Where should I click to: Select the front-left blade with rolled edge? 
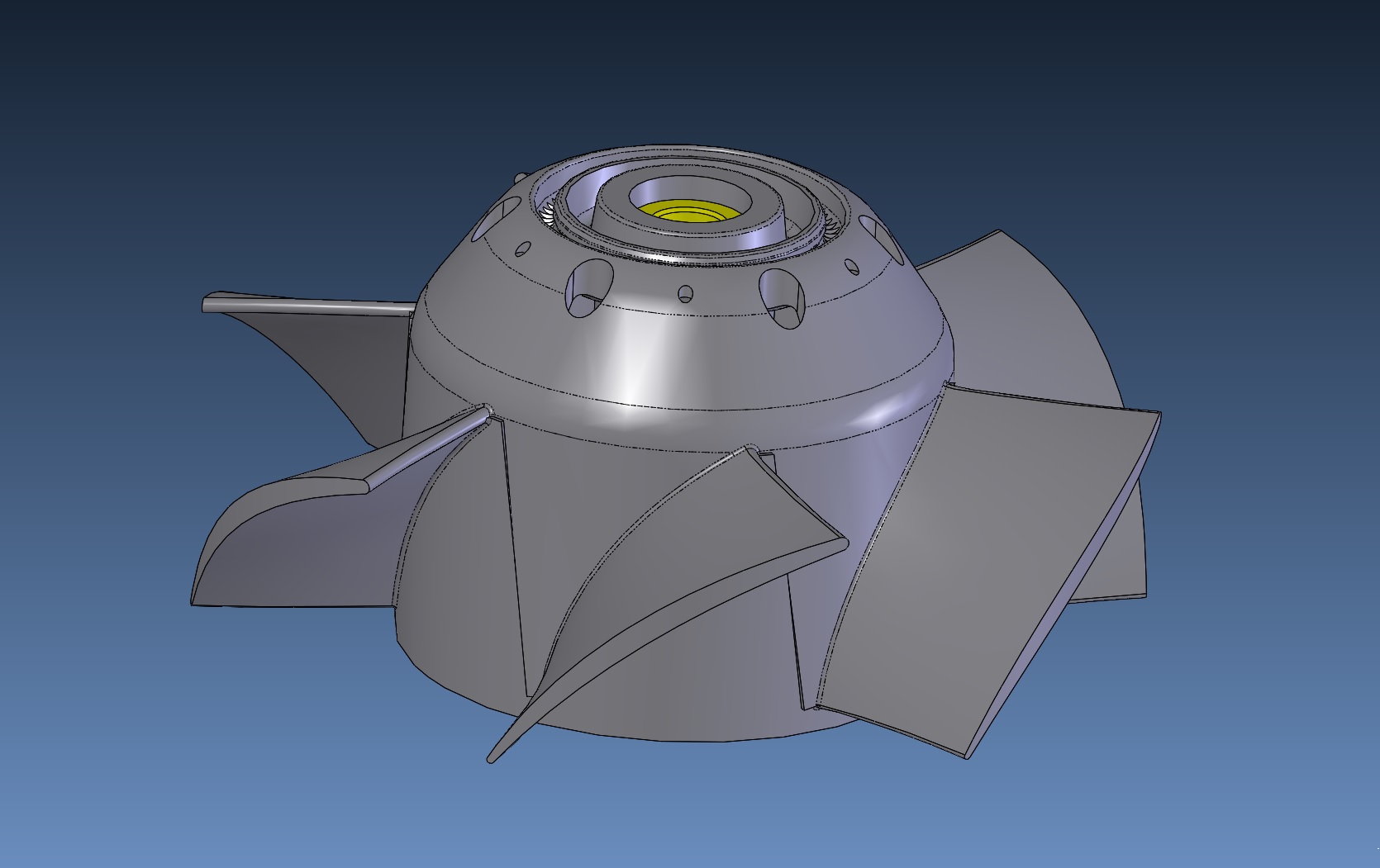pyautogui.click(x=297, y=529)
